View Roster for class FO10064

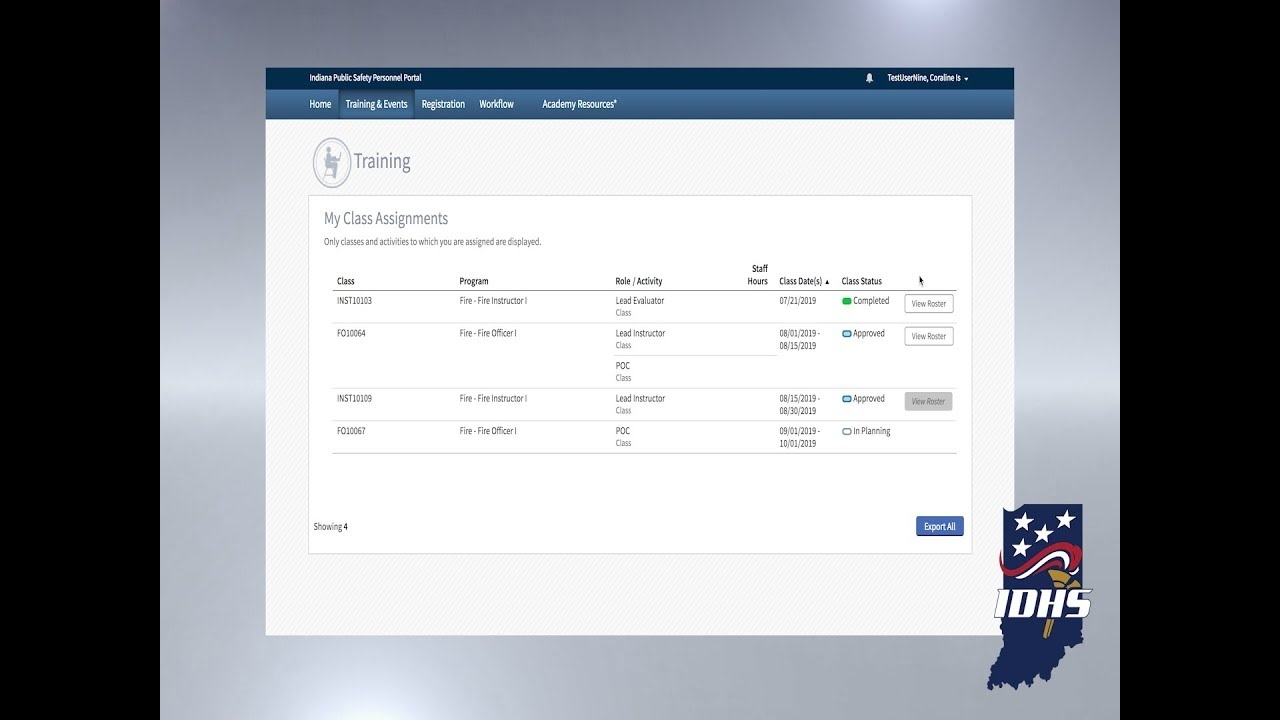928,336
